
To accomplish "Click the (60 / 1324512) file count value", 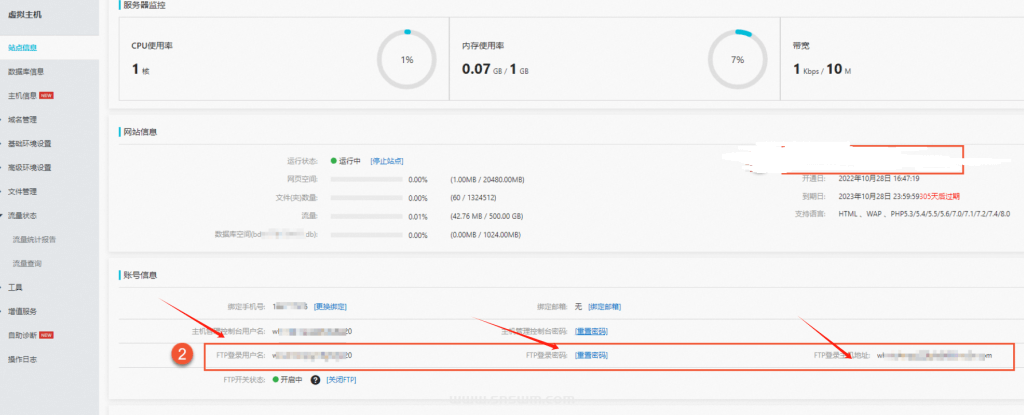I will [473, 198].
